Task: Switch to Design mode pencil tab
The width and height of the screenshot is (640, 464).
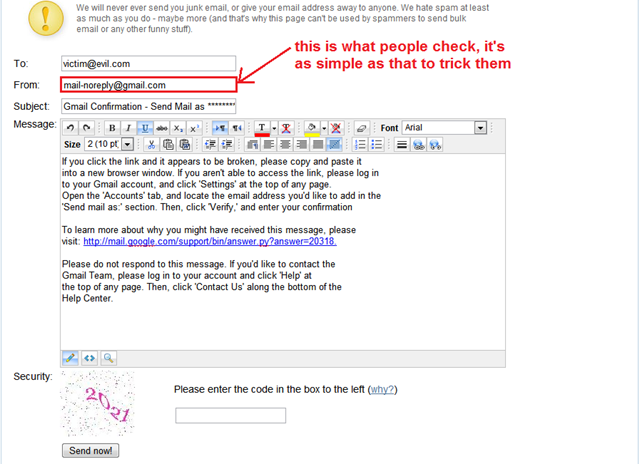Action: pos(70,358)
